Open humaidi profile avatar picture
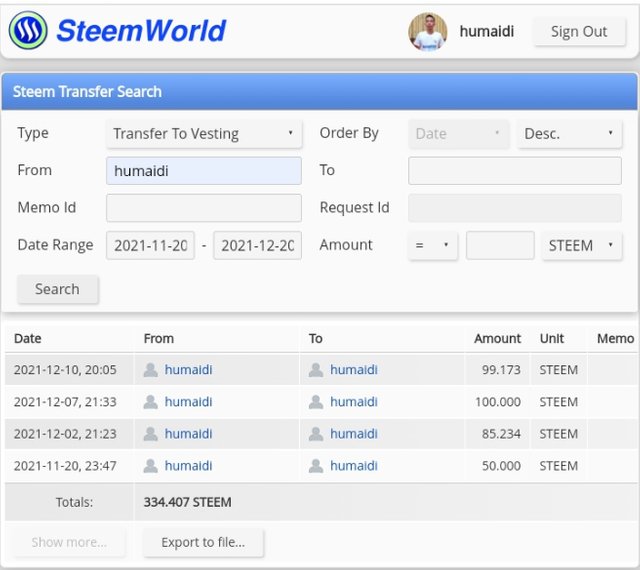640x570 pixels. (427, 31)
